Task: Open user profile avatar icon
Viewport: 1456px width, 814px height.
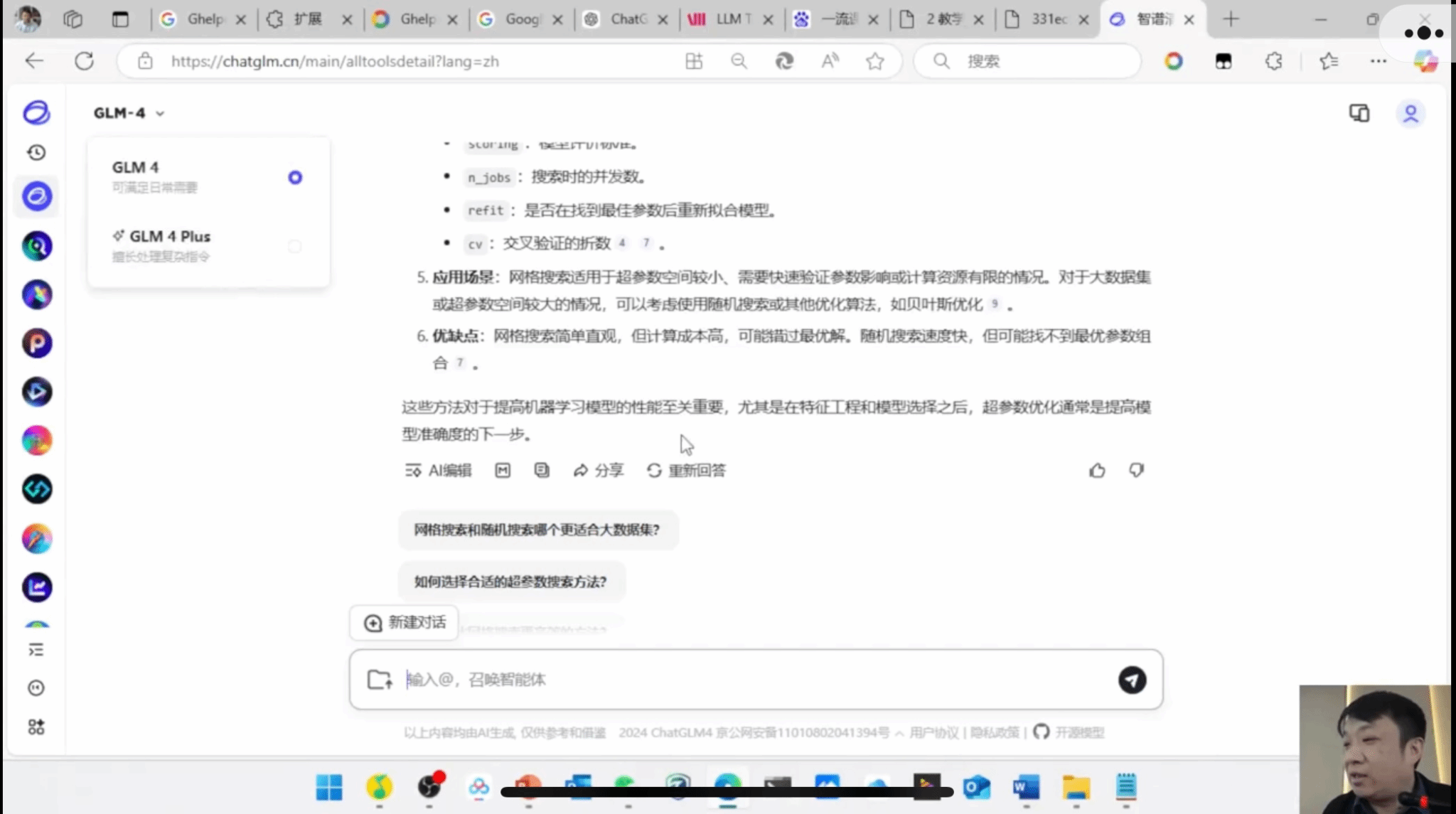Action: pos(1410,114)
